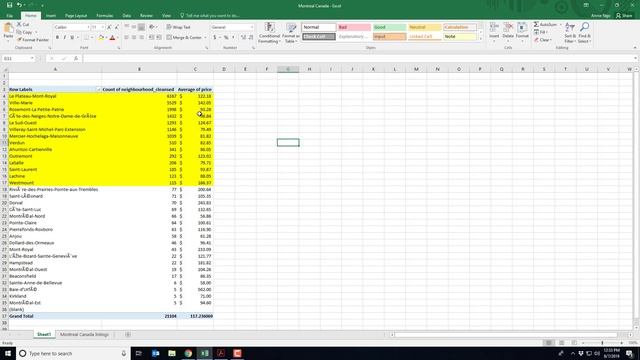Click the AutoSum sigma icon
This screenshot has height=360, width=640.
536,24
